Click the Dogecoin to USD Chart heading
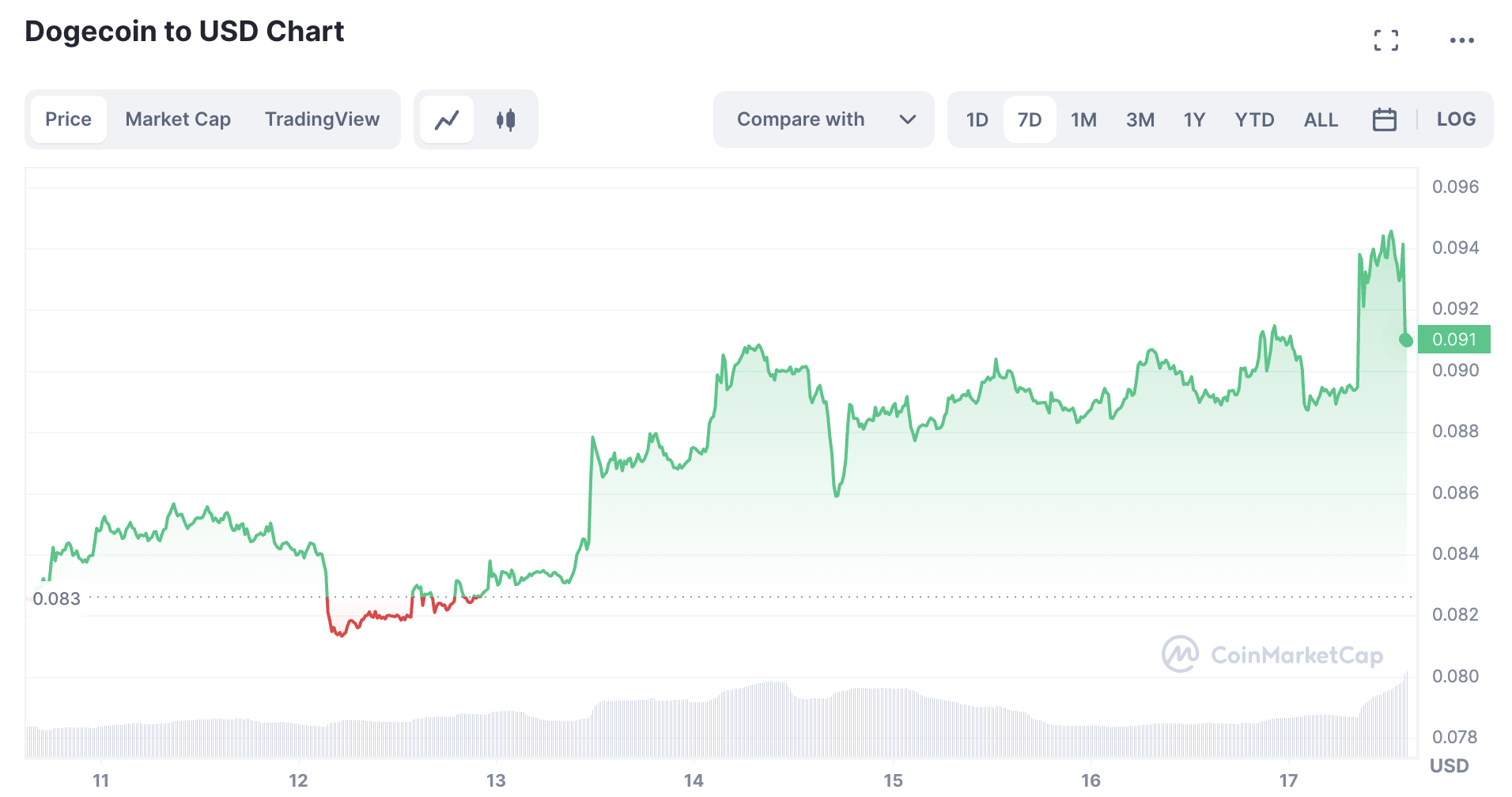 184,32
